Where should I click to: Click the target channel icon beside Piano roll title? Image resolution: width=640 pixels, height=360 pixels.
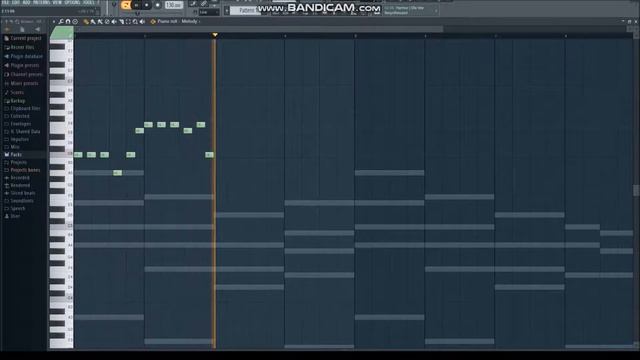coord(153,22)
